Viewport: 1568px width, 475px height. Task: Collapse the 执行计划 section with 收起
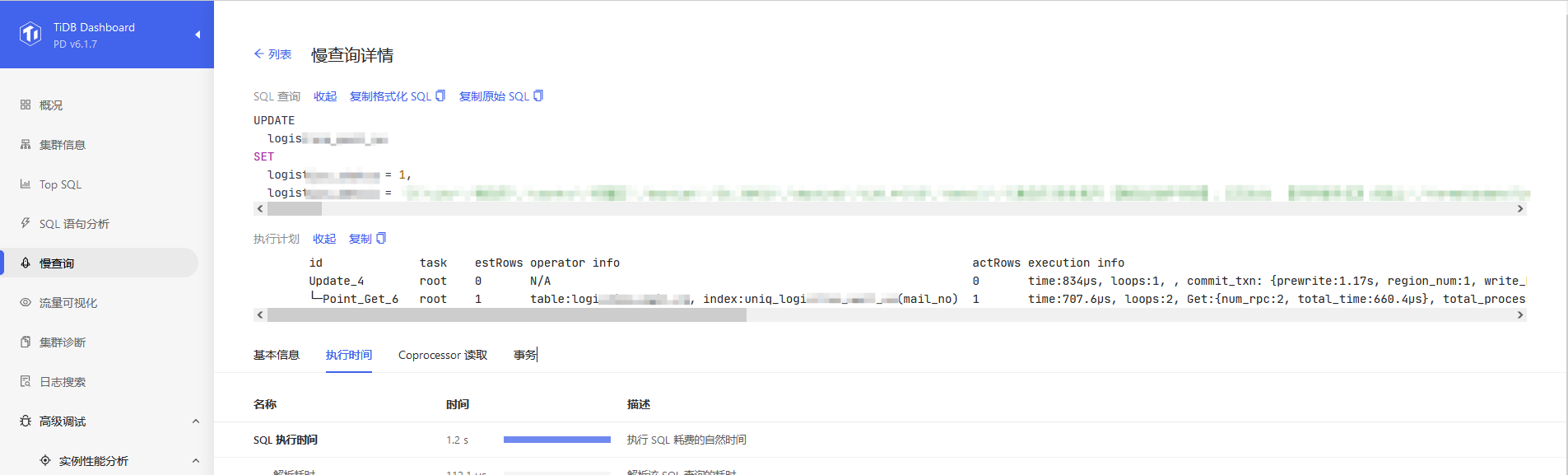(324, 239)
